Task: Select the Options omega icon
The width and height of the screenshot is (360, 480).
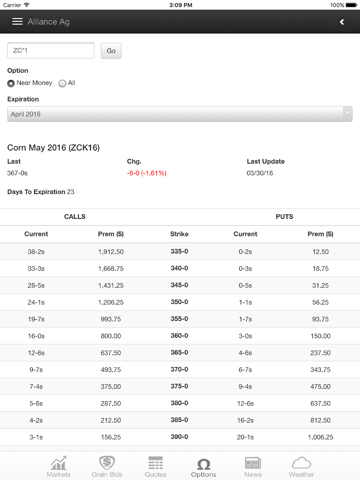Action: 204,464
